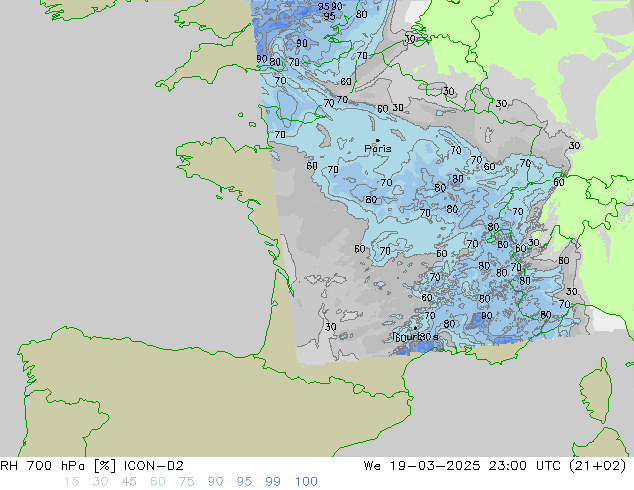Click the black dot marking Paris
The width and height of the screenshot is (634, 490).
378,140
